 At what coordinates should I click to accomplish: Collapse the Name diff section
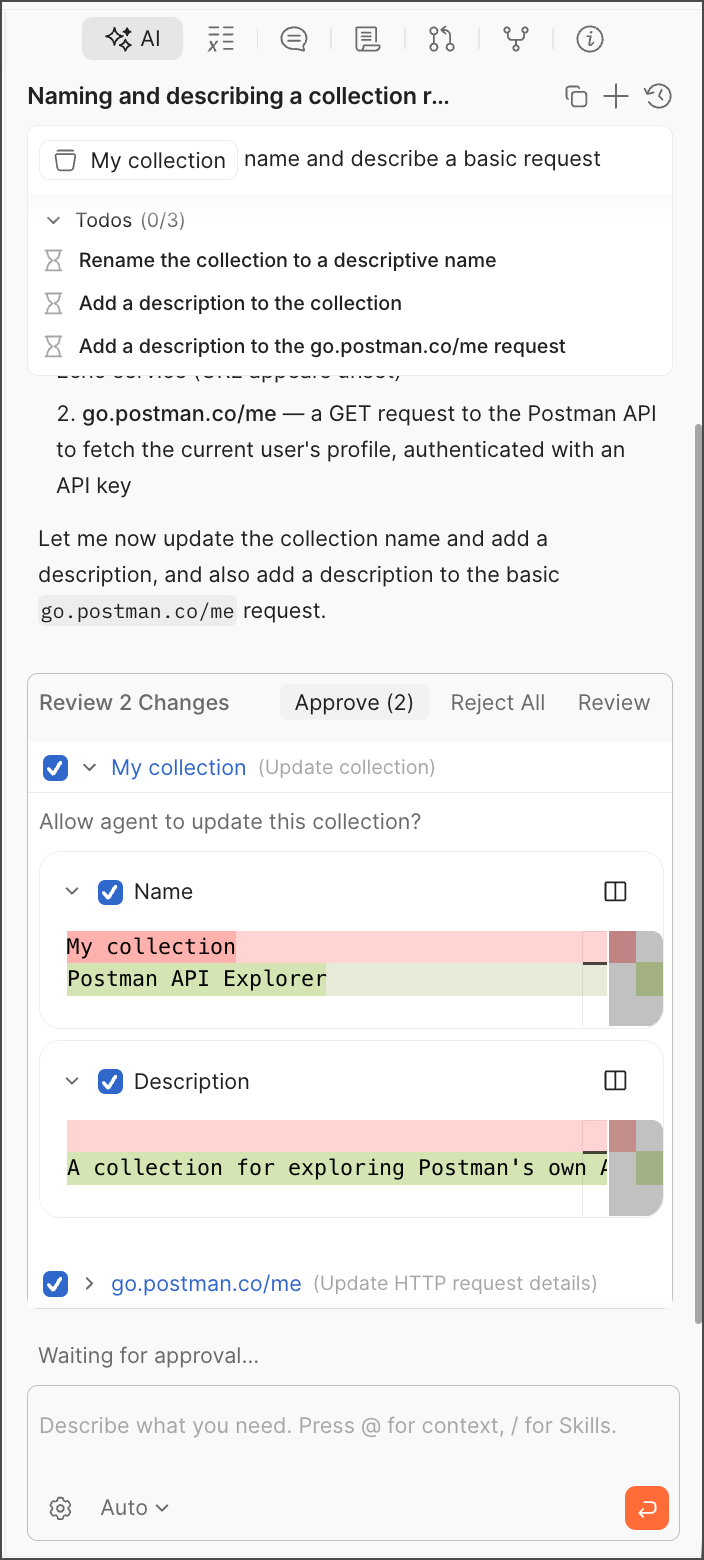coord(71,892)
